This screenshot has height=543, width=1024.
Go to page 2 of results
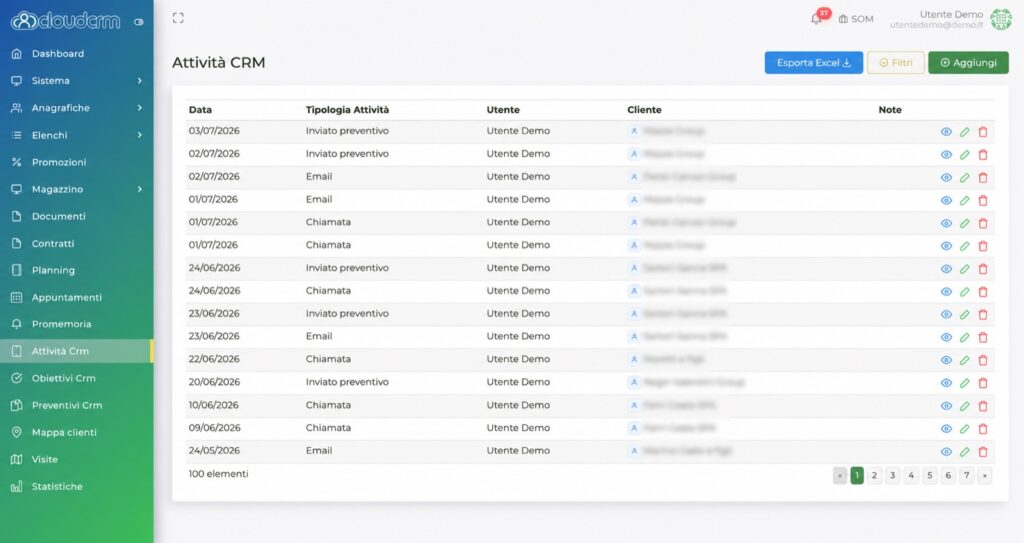click(x=874, y=476)
